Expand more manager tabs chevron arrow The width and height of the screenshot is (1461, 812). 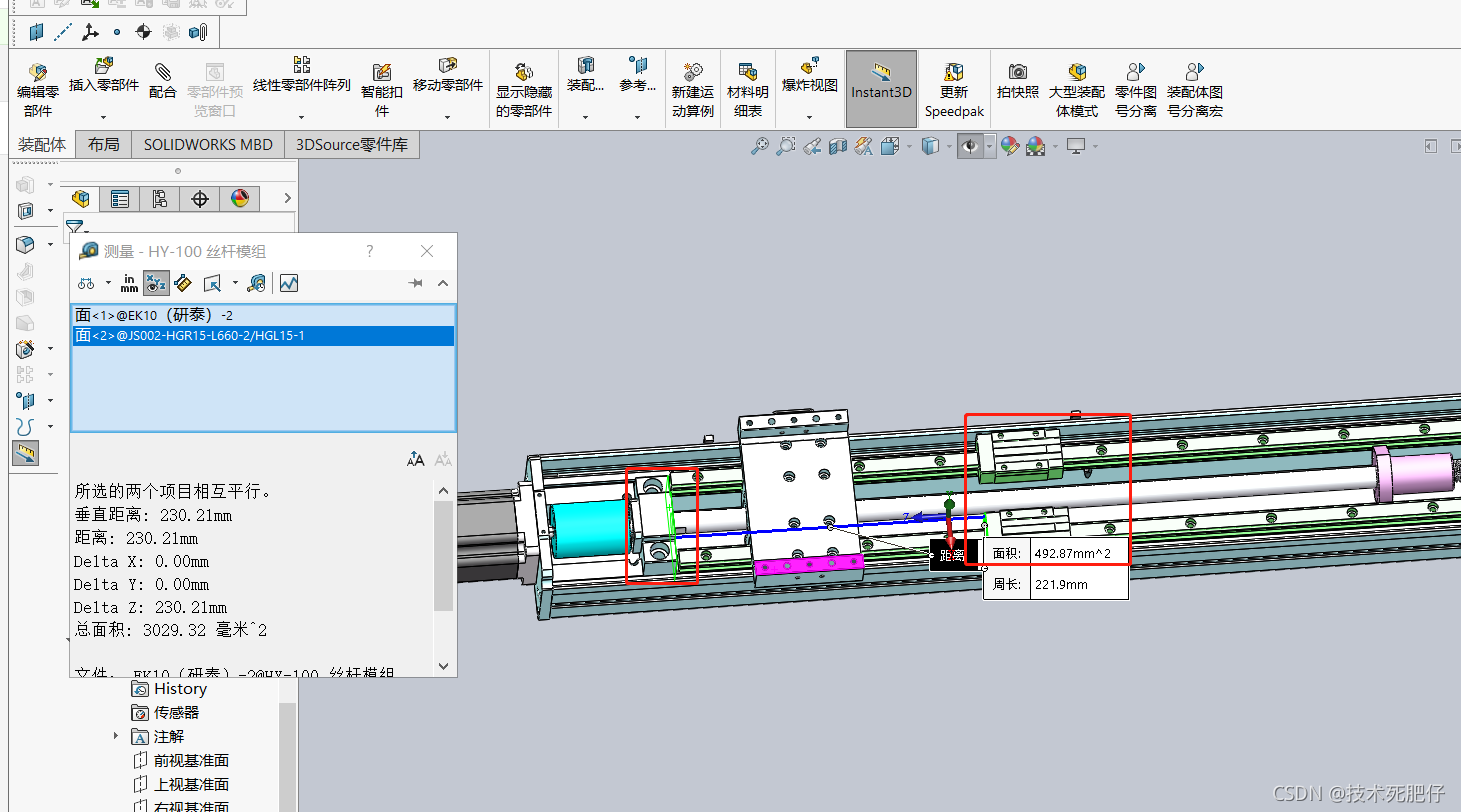point(287,198)
